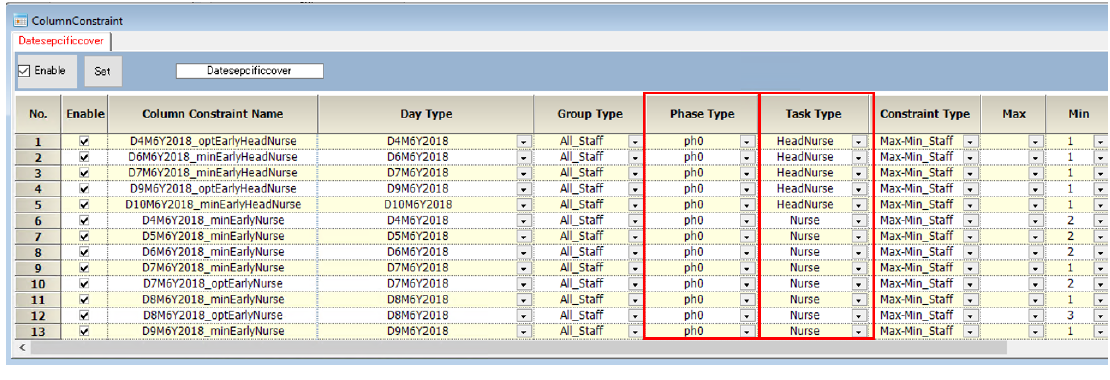Select row header number 7
The image size is (1110, 380).
click(x=38, y=236)
